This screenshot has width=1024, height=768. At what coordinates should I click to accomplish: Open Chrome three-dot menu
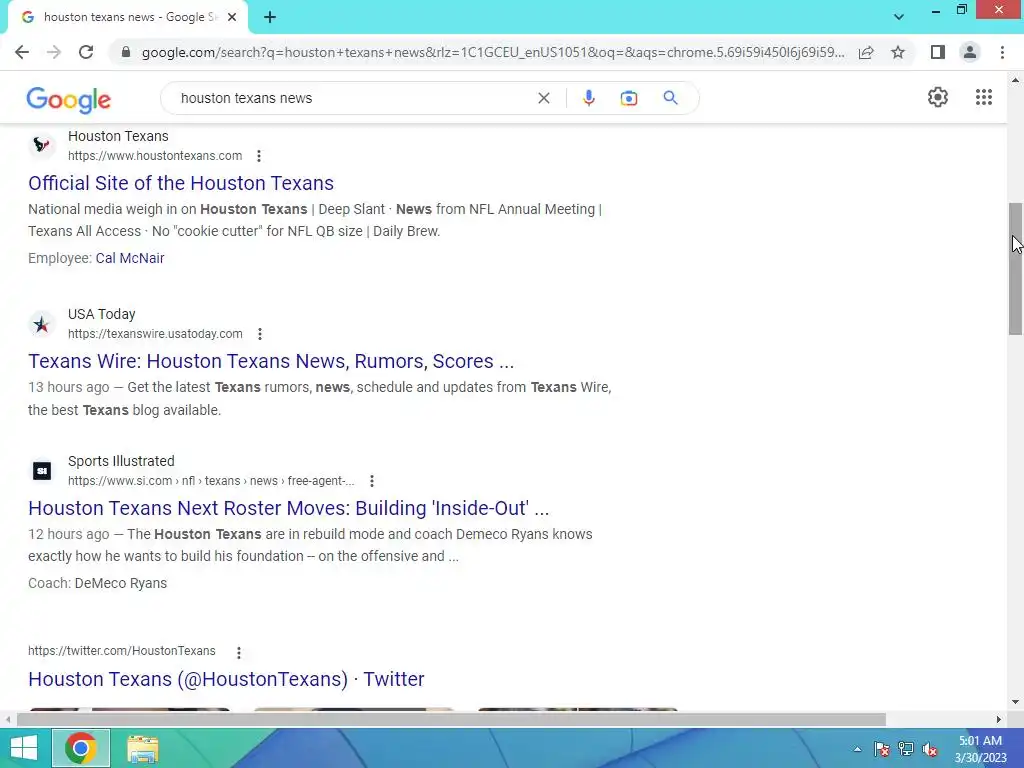(x=1002, y=52)
